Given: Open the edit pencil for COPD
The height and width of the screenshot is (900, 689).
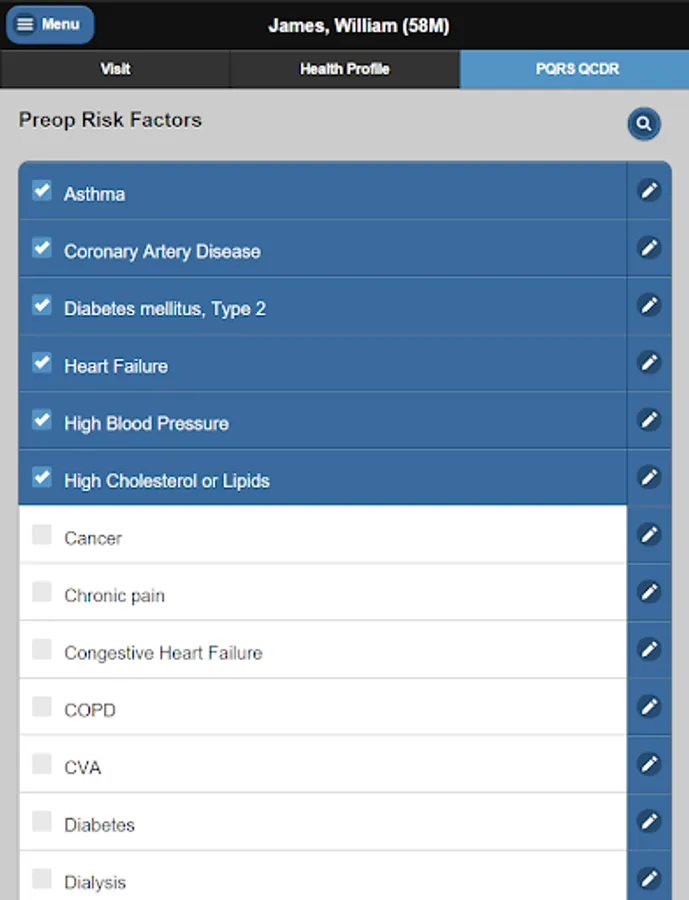Looking at the screenshot, I should [x=650, y=707].
